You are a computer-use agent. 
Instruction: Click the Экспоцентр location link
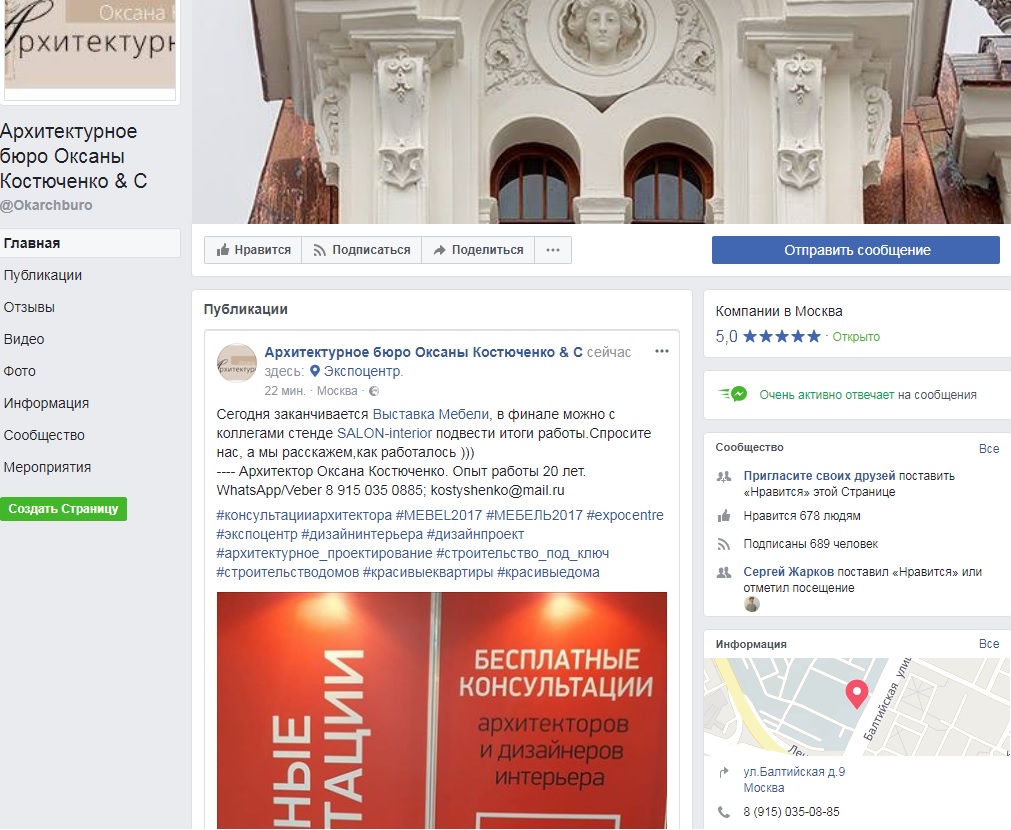point(362,371)
